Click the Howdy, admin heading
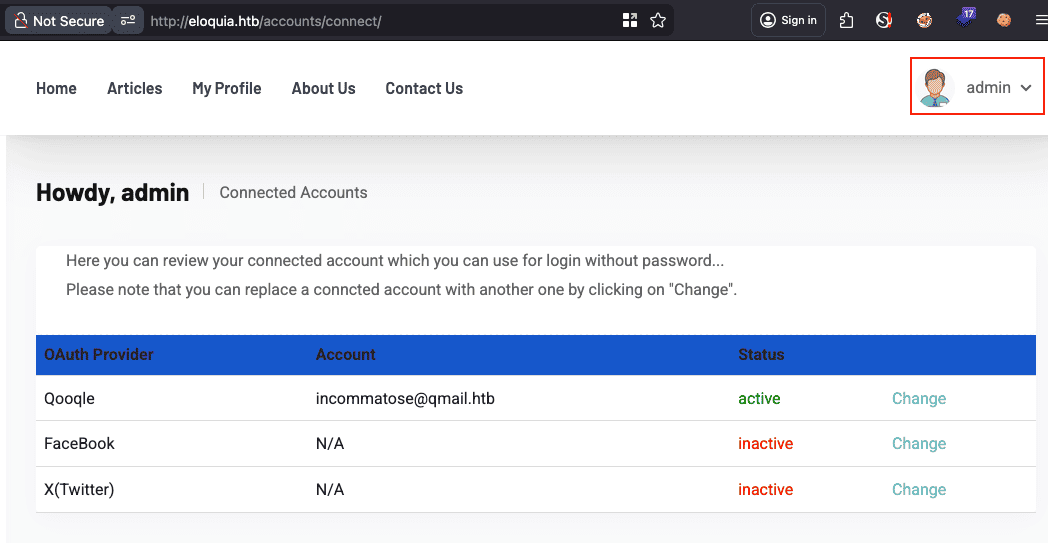 point(112,193)
